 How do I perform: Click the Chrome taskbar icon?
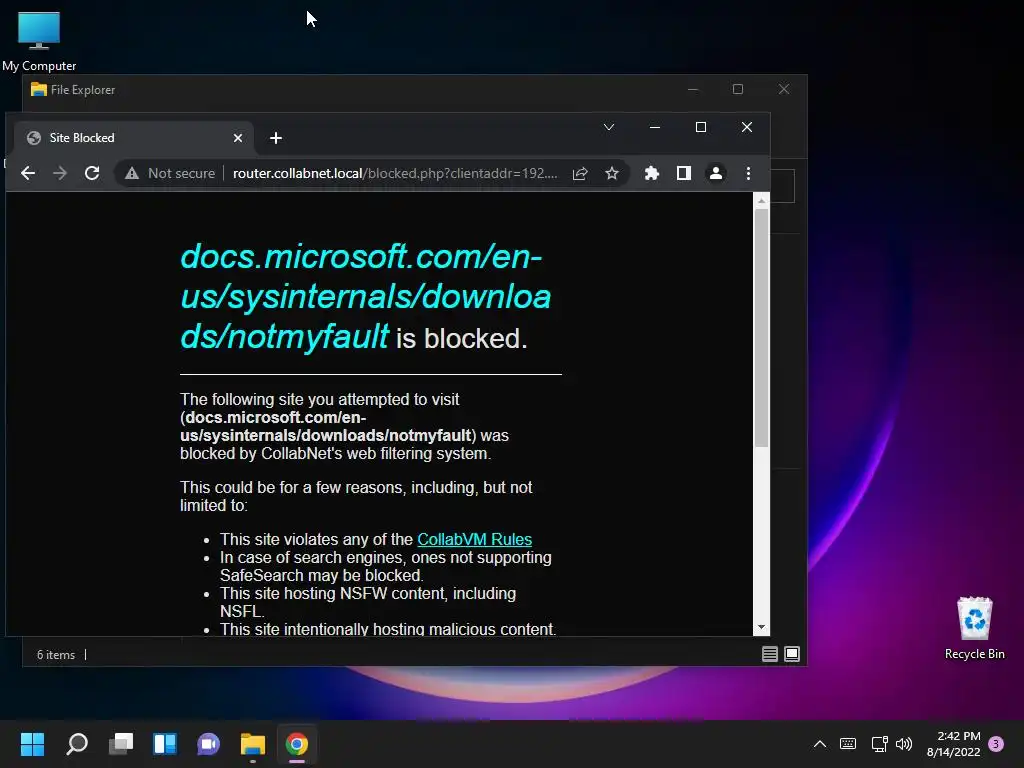[x=296, y=744]
